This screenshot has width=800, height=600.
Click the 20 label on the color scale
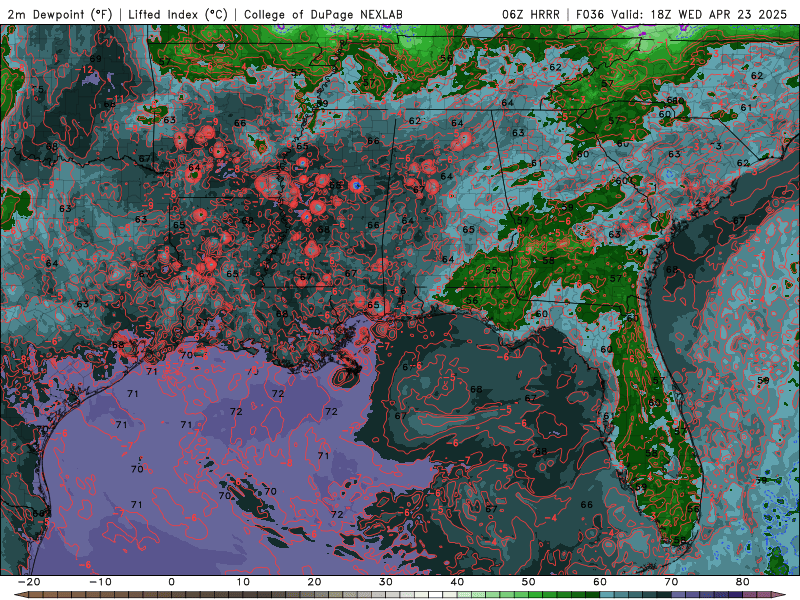(314, 582)
